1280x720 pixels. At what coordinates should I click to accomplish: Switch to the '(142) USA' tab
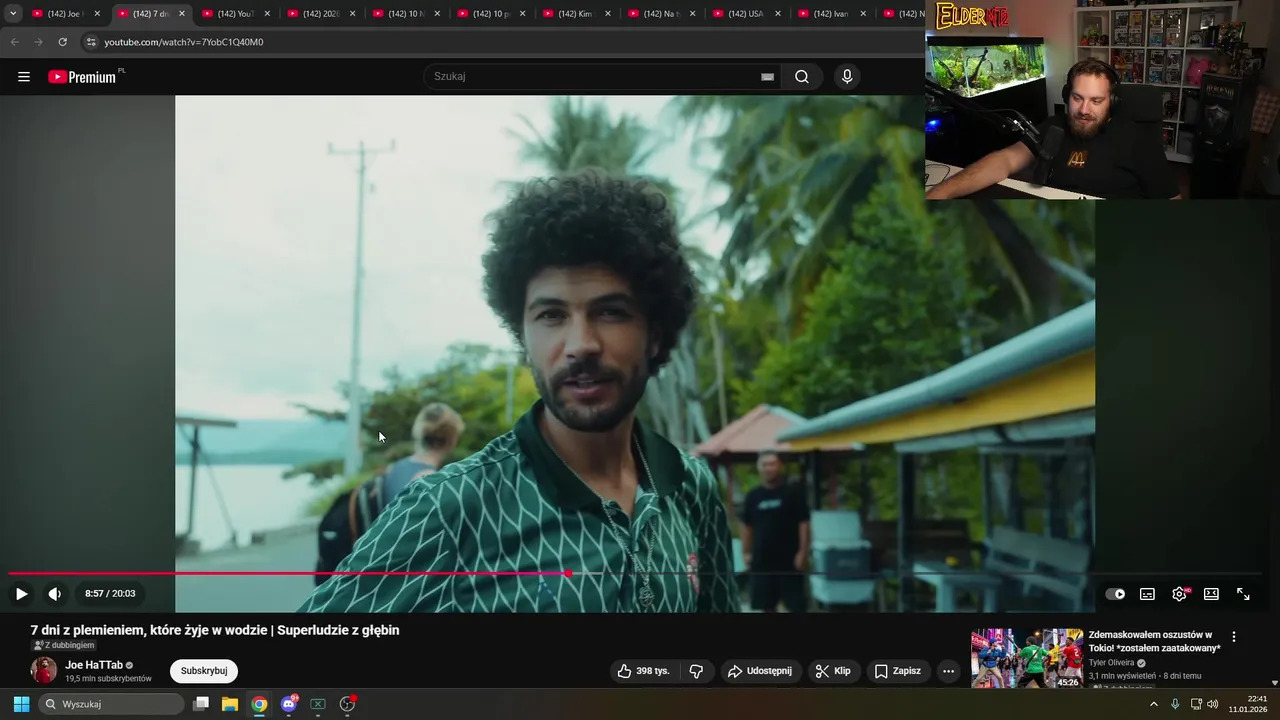[746, 14]
